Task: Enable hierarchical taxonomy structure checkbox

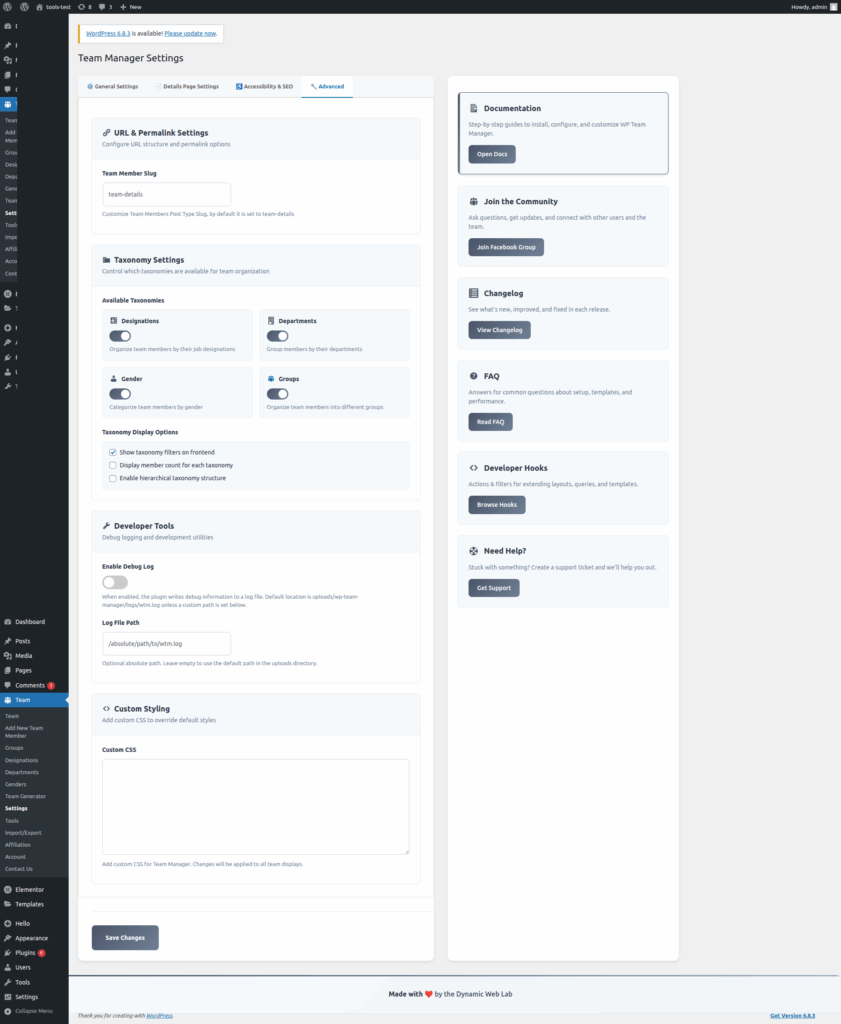Action: [x=113, y=478]
